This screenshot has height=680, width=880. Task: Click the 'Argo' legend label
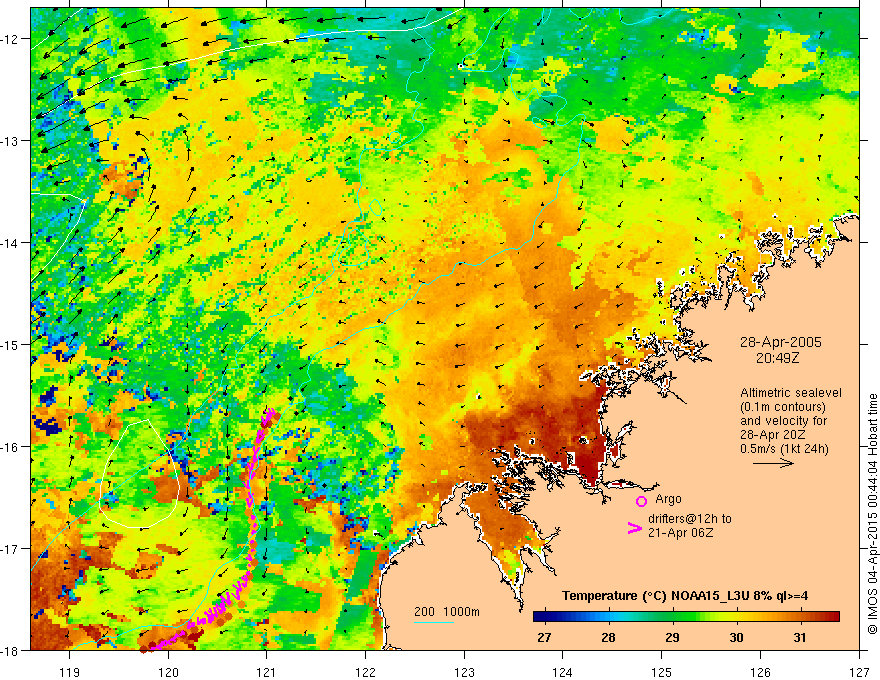668,499
